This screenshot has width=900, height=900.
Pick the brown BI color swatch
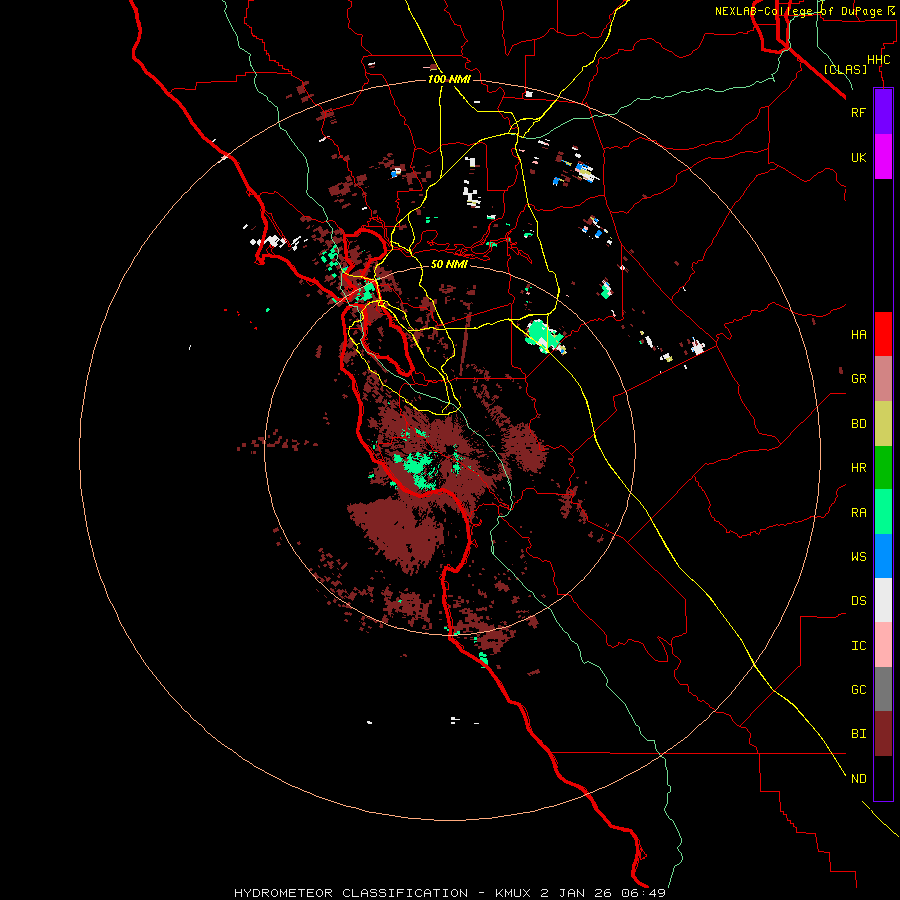[x=883, y=734]
